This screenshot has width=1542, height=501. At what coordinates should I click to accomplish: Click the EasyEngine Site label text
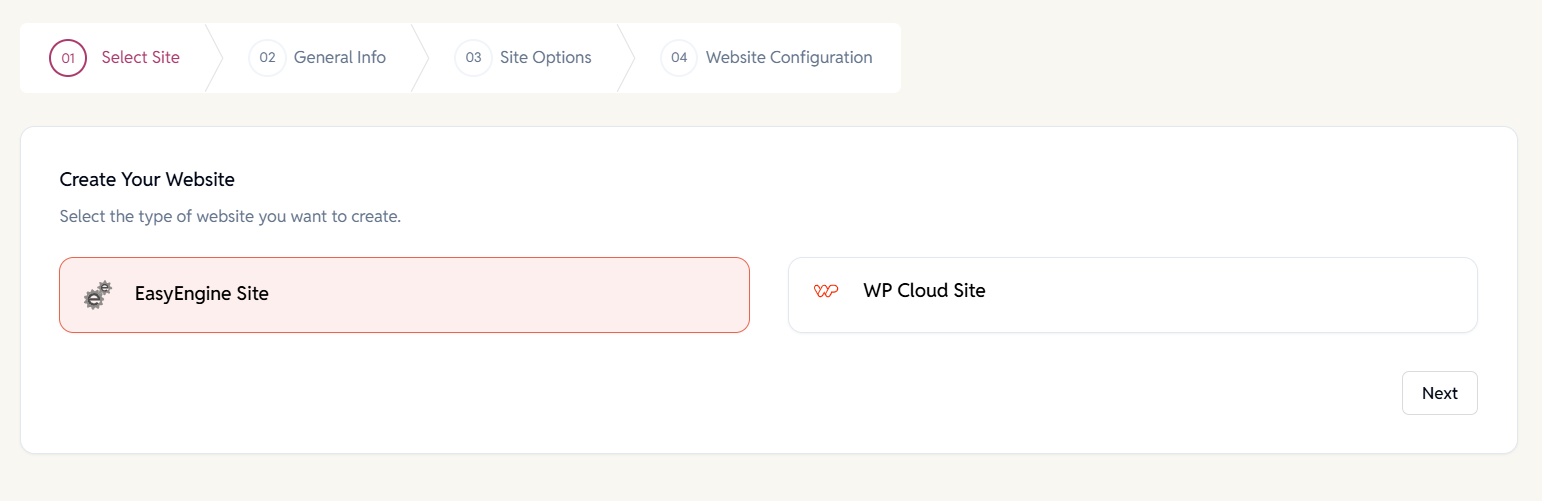(202, 294)
